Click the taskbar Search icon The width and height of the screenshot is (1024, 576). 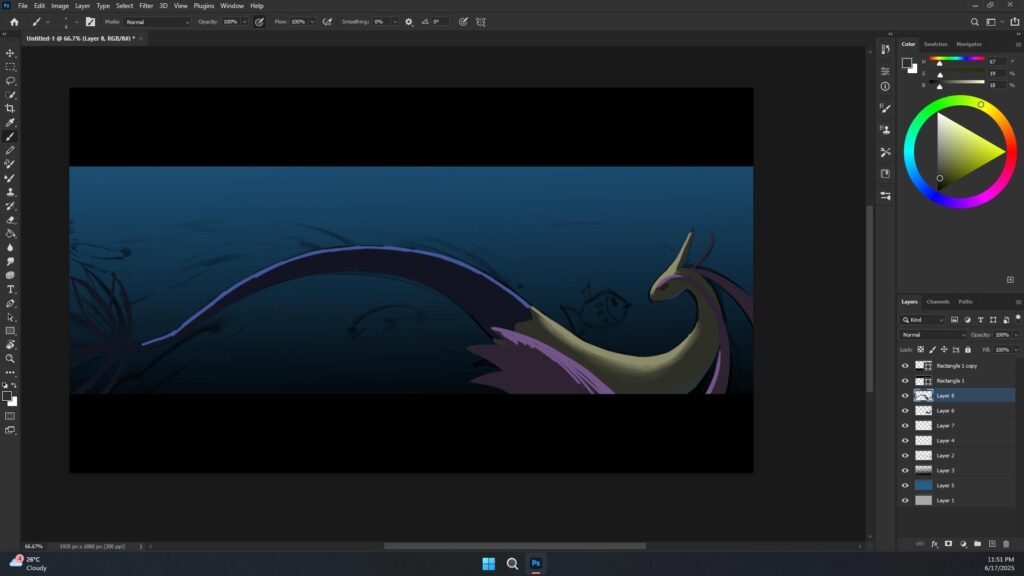(512, 564)
